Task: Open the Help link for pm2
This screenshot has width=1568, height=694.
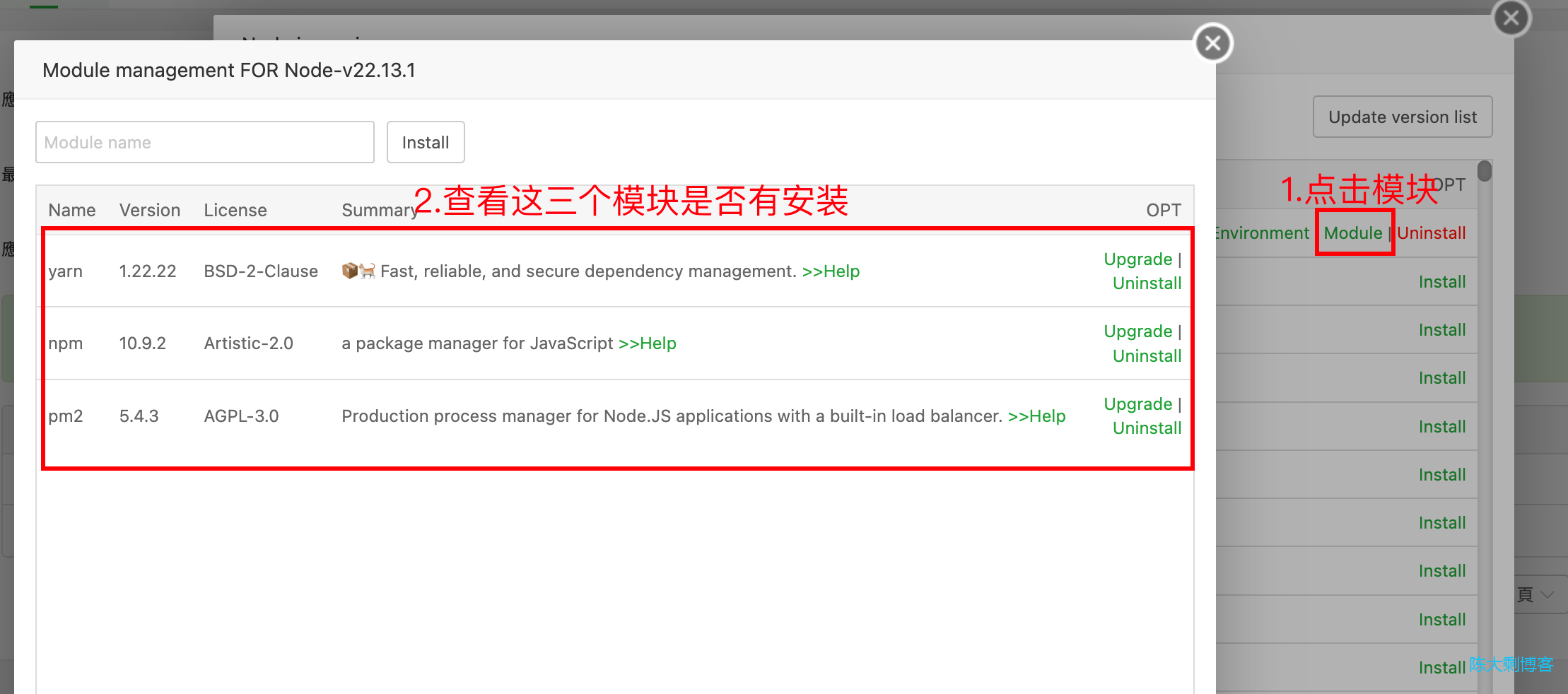Action: (x=1037, y=416)
